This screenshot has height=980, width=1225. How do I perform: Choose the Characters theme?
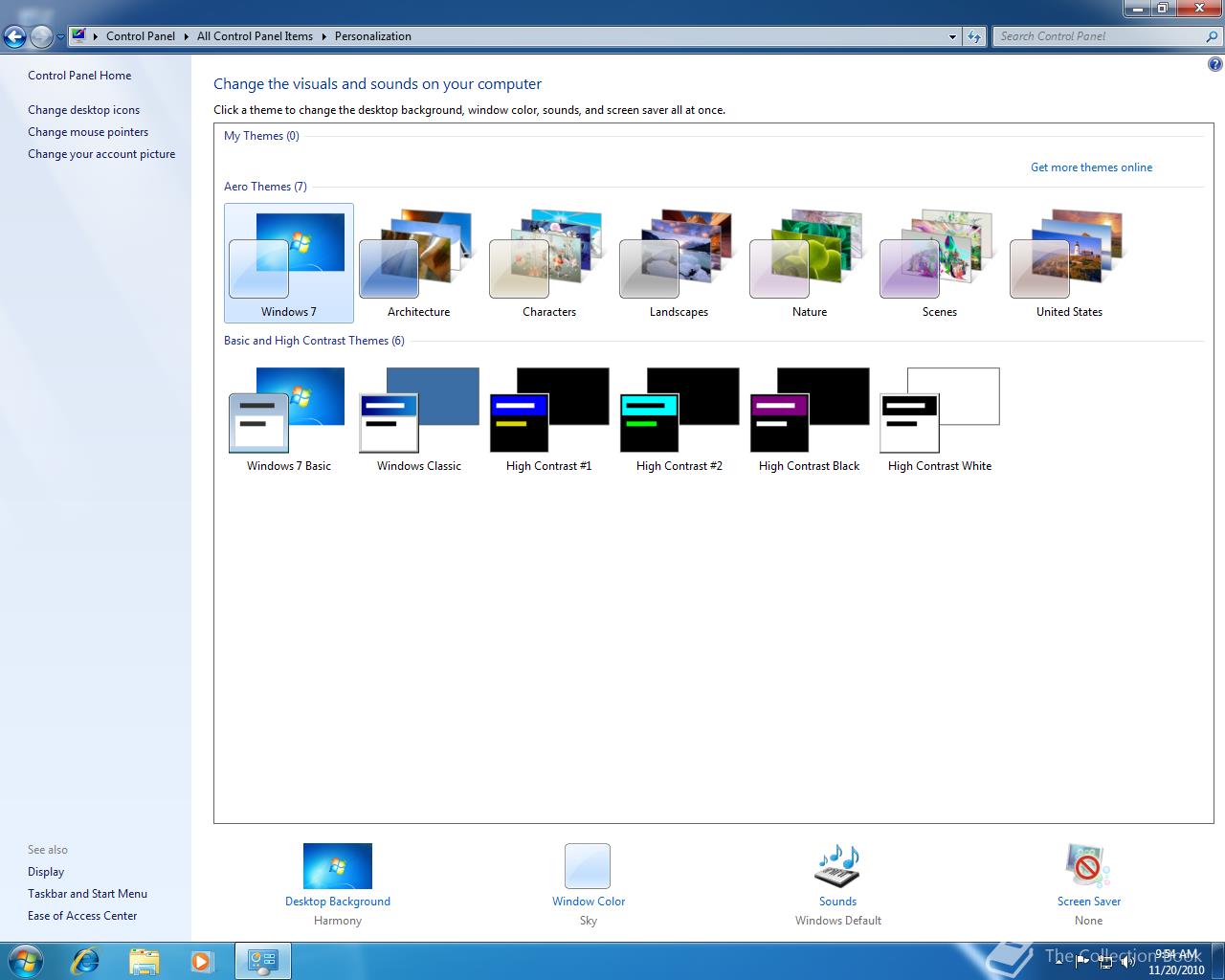click(x=548, y=263)
